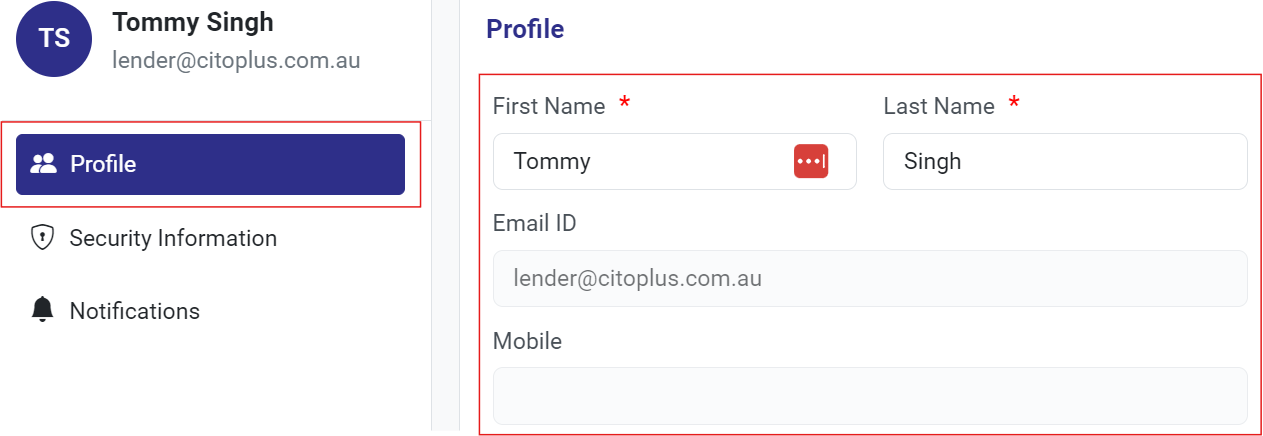Screen dimensions: 1263x436
Task: Open the Security Information section
Action: coord(172,238)
